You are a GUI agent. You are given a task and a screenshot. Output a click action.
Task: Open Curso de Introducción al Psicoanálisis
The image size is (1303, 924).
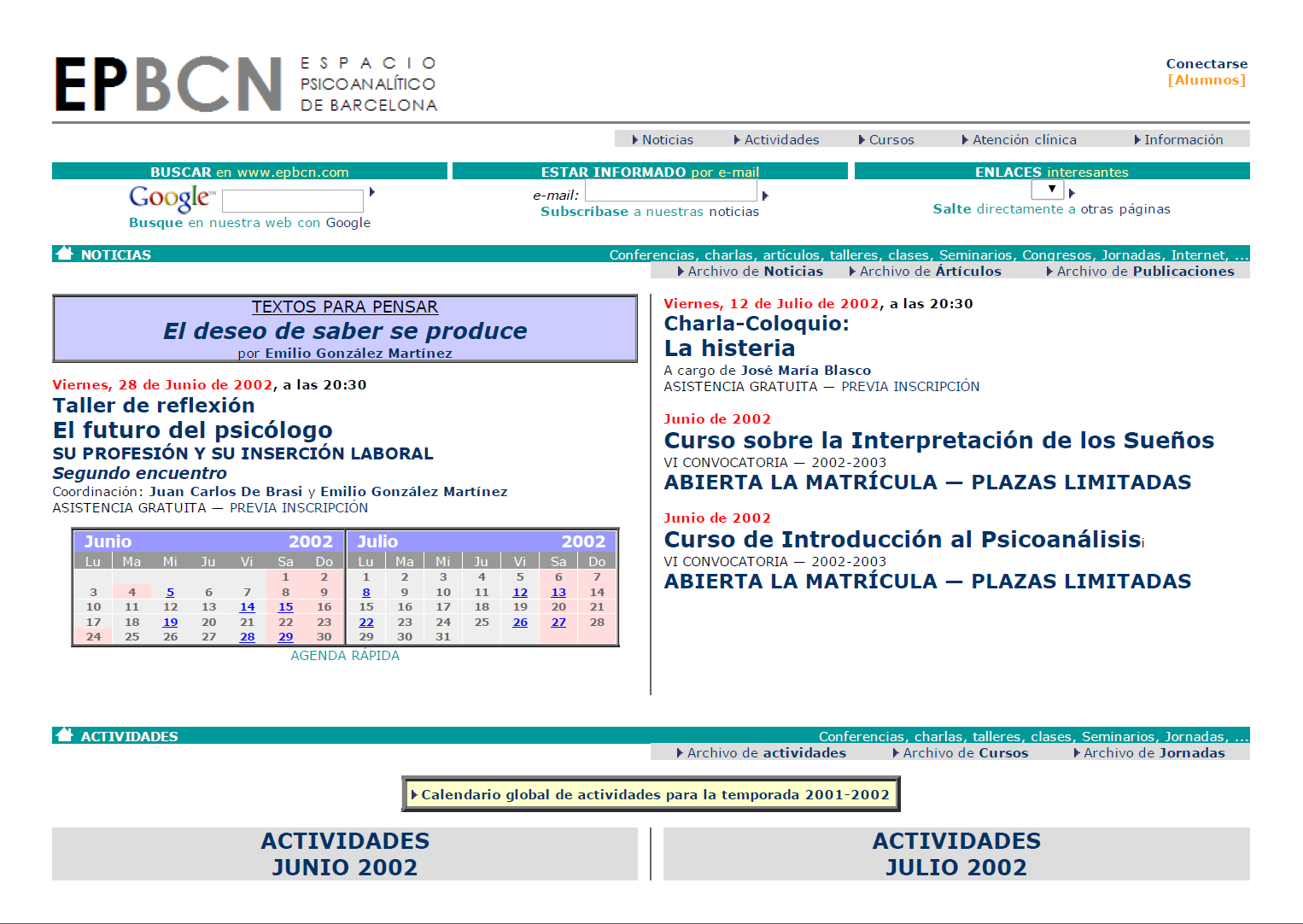[x=903, y=539]
